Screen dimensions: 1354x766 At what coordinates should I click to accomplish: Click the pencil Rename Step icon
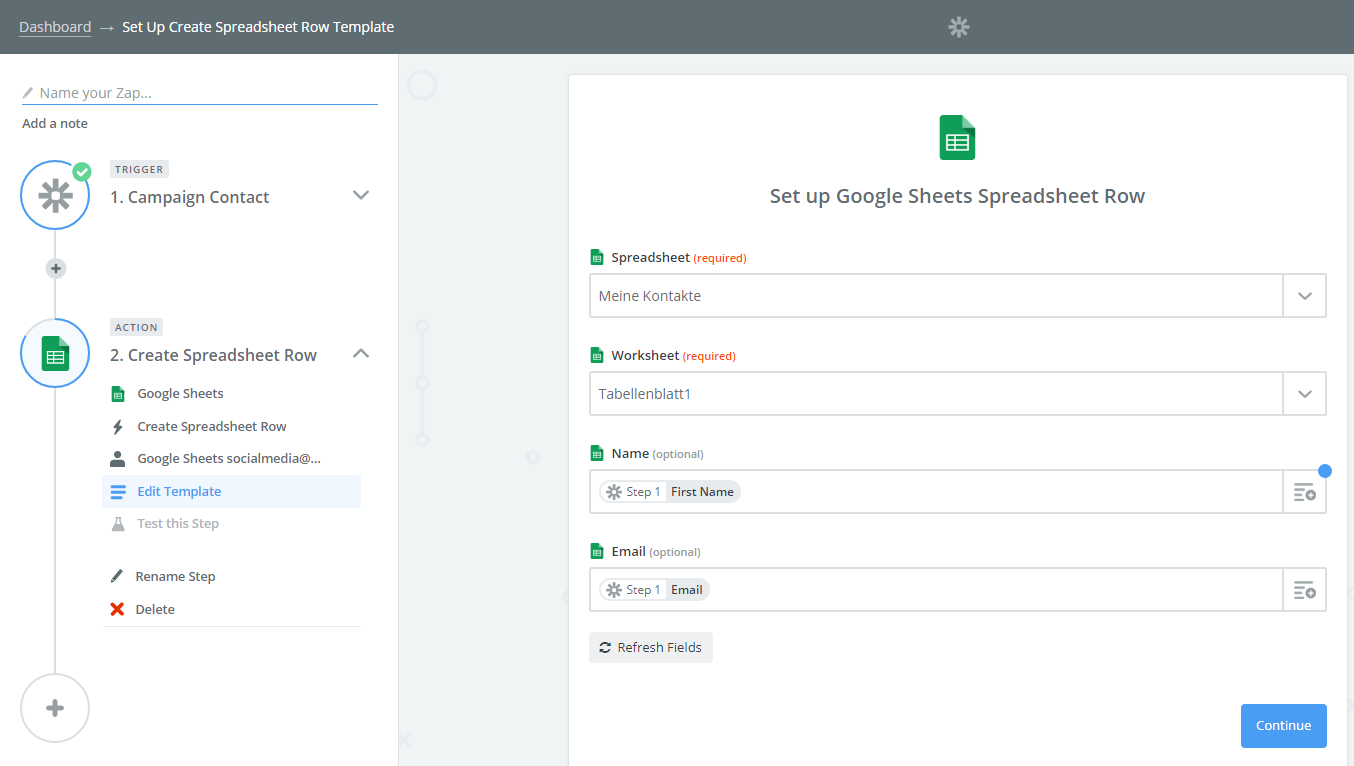(x=117, y=576)
